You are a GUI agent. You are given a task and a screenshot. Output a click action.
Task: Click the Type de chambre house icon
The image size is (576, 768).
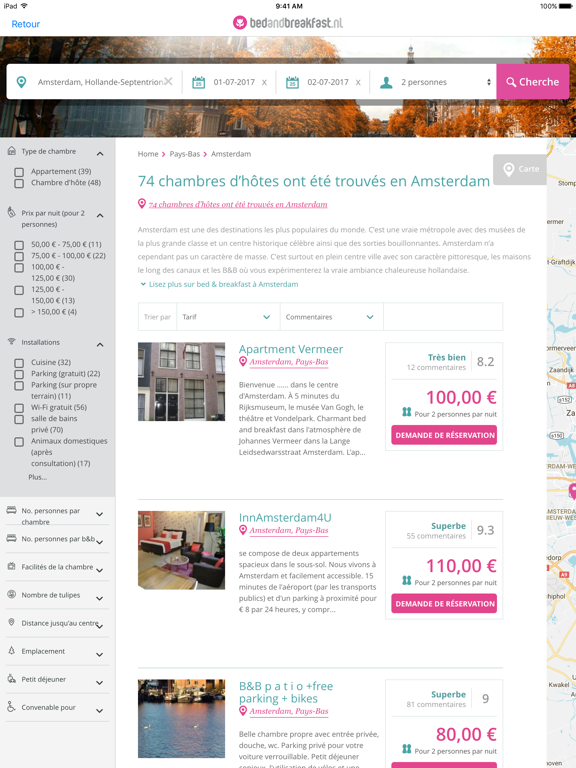coord(12,151)
